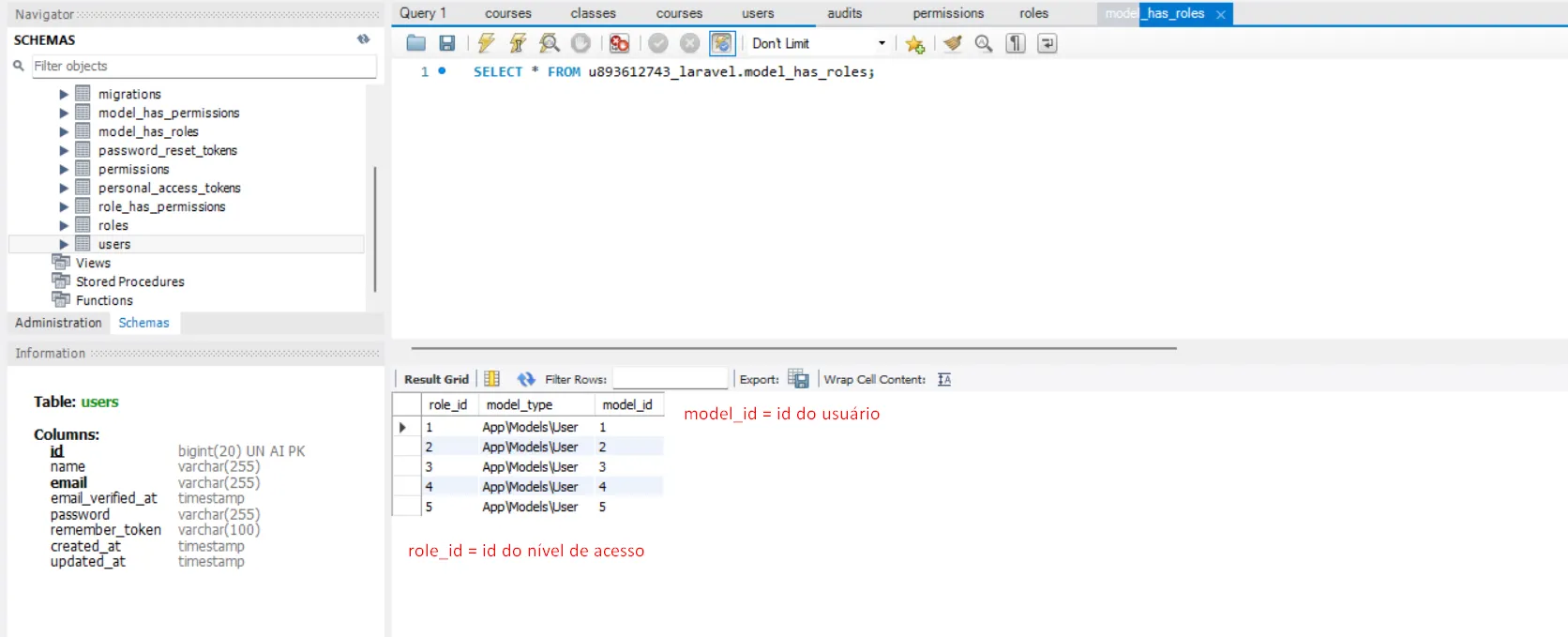Image resolution: width=1568 pixels, height=637 pixels.
Task: Export the result grid to file
Action: [798, 379]
